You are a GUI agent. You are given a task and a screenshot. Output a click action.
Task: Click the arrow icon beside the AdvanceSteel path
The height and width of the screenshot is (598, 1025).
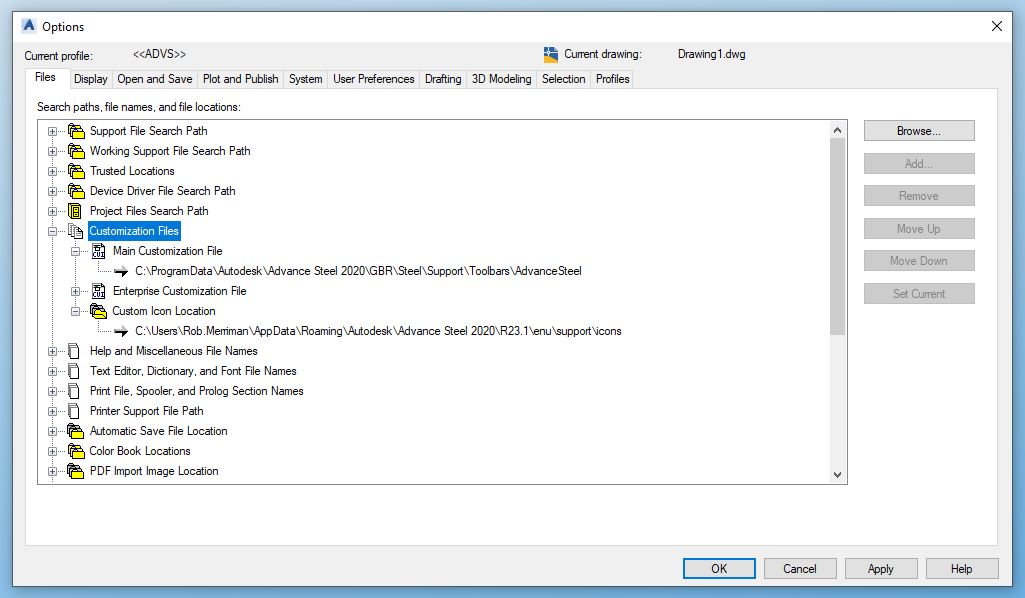[x=121, y=271]
